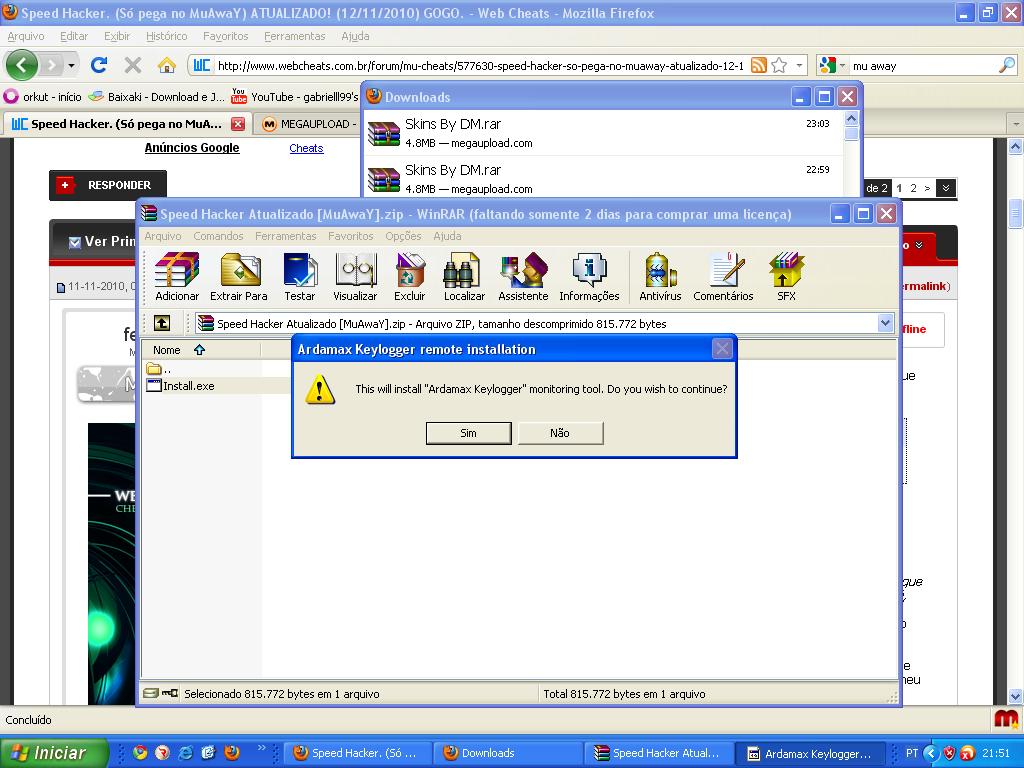
Task: Open the Comandos menu in WinRAR
Action: [x=218, y=236]
